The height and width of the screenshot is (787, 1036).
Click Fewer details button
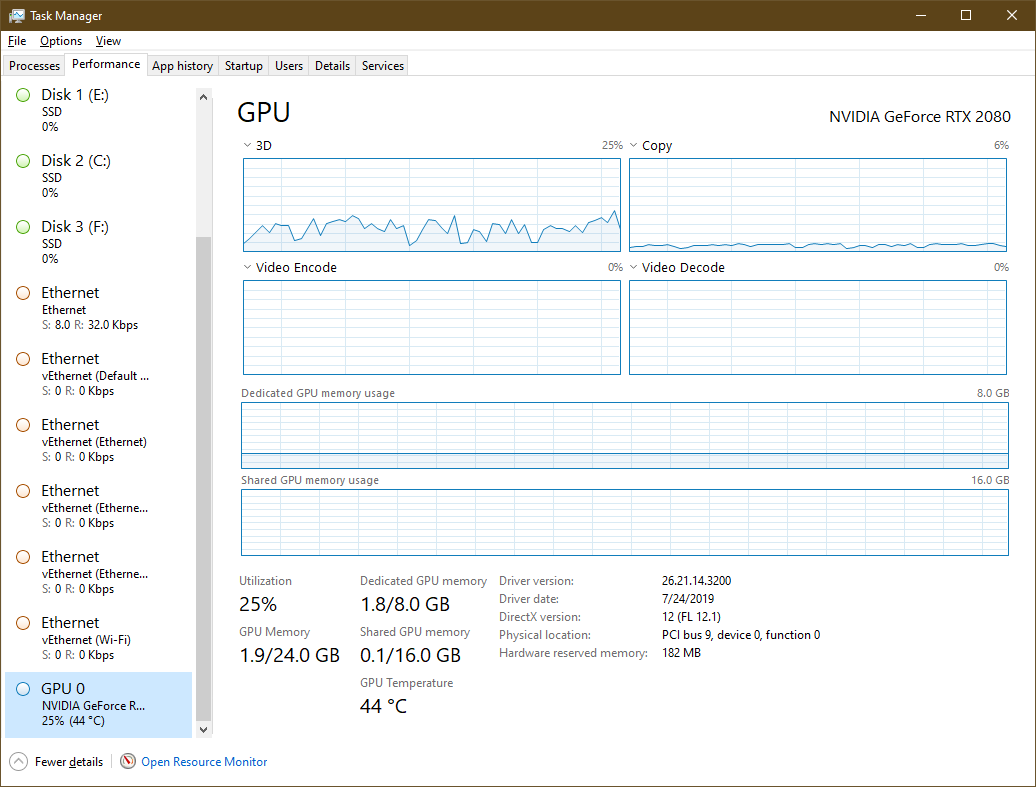pos(57,762)
